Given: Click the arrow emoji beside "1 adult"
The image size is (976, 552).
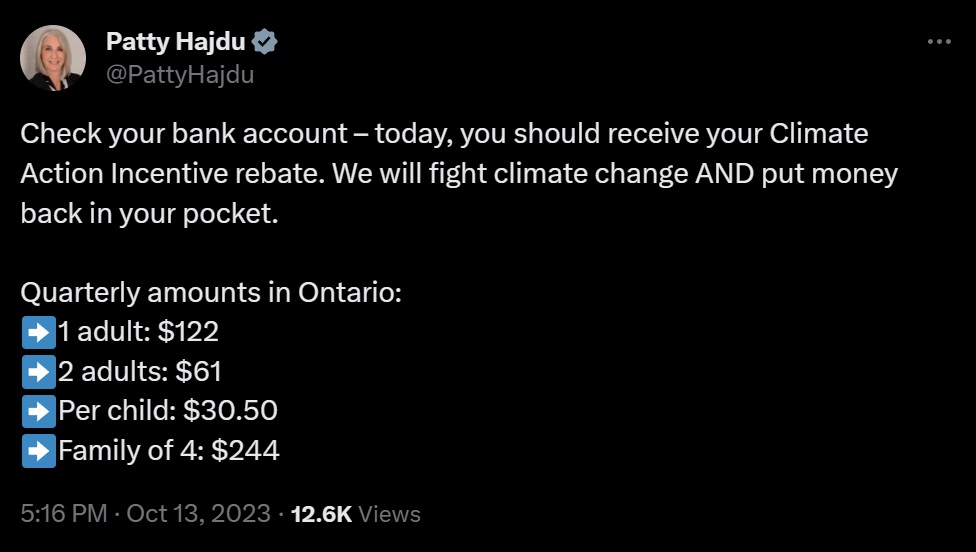Looking at the screenshot, I should click(38, 332).
